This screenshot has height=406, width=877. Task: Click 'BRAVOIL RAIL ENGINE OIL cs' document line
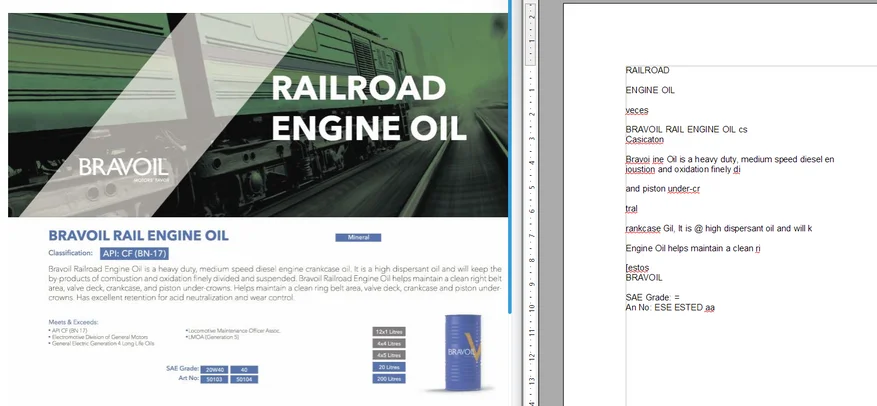[x=686, y=129]
